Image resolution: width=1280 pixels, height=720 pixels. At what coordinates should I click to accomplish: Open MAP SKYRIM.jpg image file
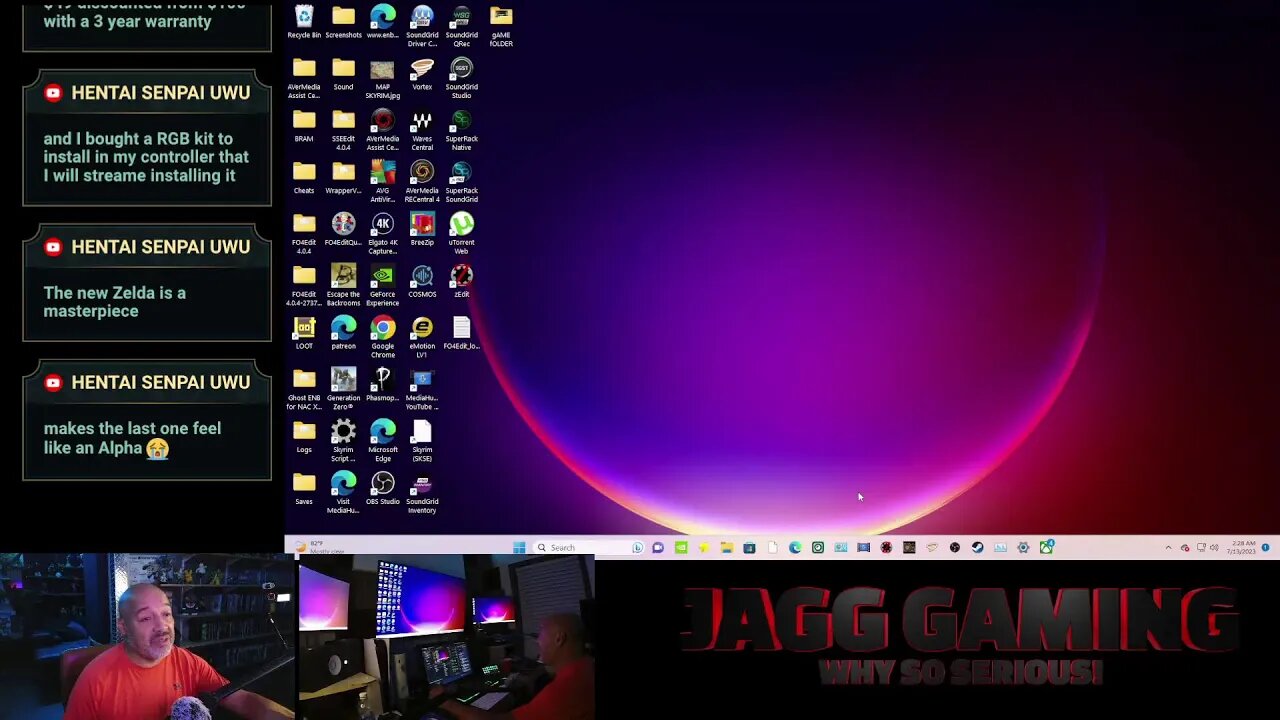[382, 78]
